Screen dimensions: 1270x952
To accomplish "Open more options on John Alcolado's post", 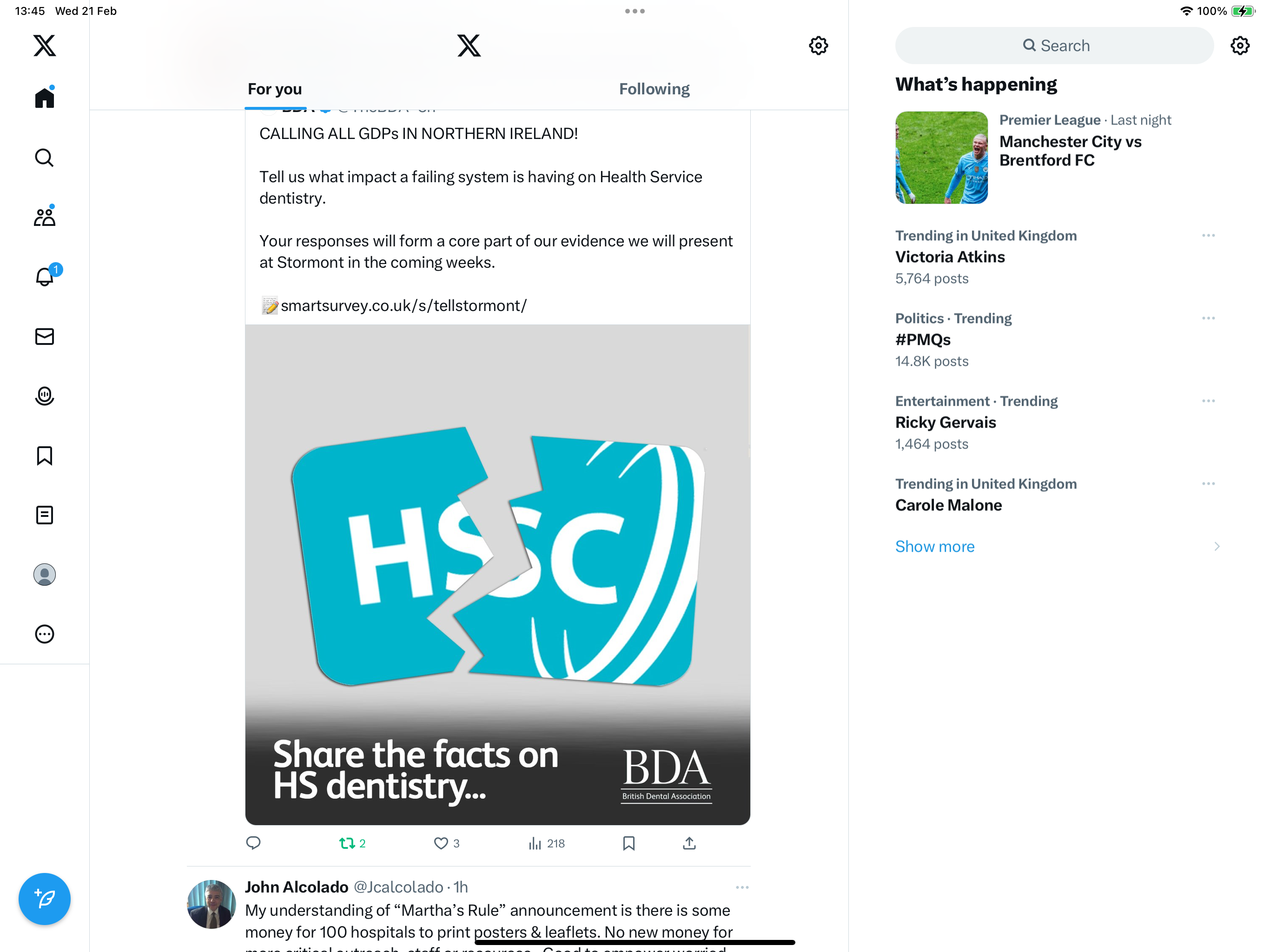I will [x=742, y=887].
